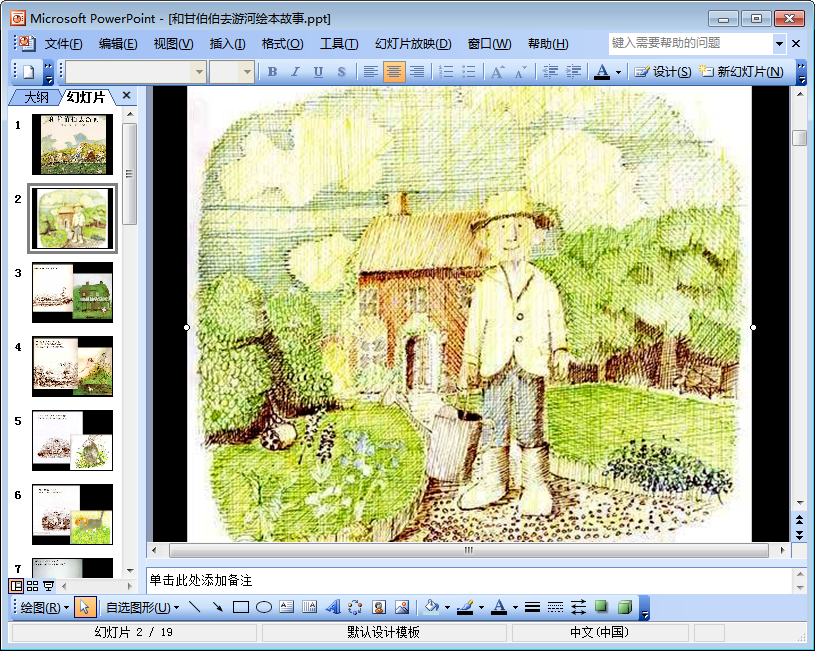
Task: Open 绘图 (Draw) dropdown menu
Action: tap(45, 607)
